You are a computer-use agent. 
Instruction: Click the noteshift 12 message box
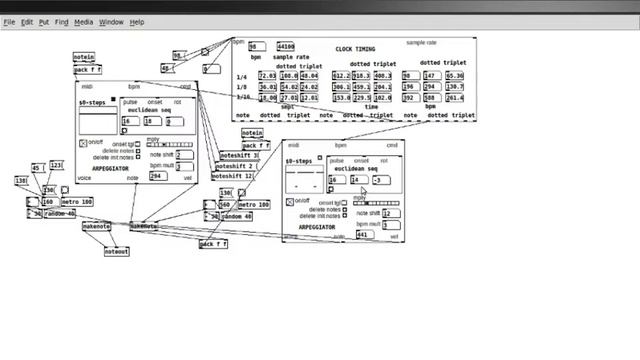[232, 176]
